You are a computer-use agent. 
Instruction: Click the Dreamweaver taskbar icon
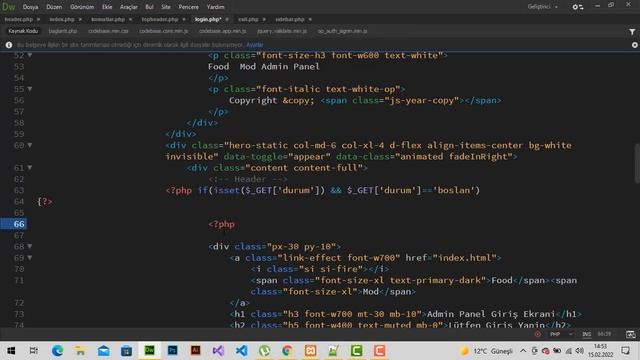coord(149,351)
